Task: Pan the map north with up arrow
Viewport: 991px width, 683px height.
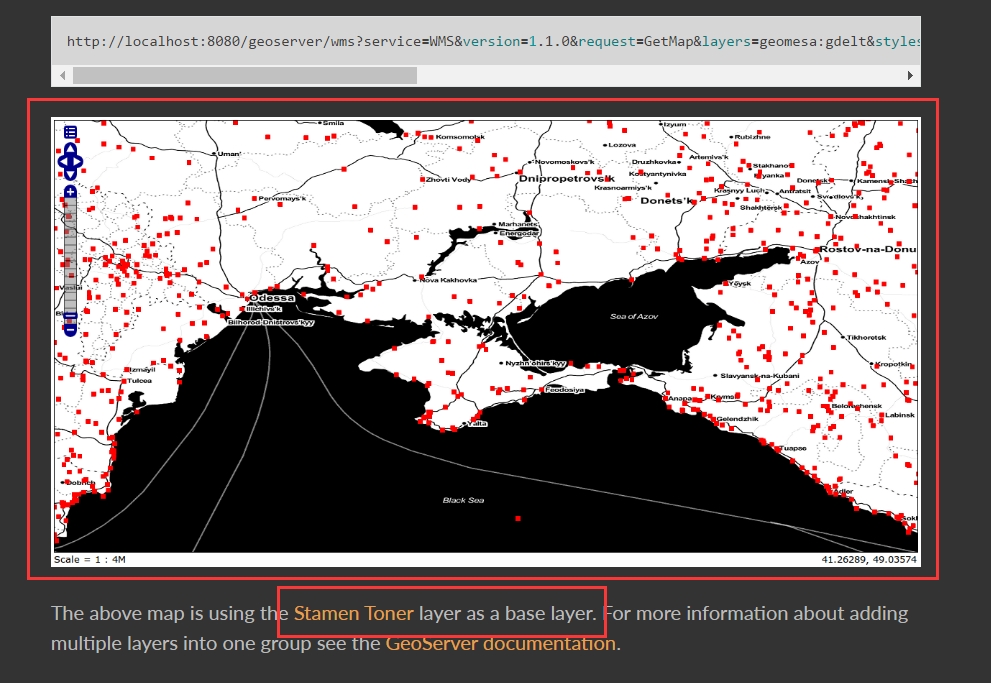Action: click(x=70, y=149)
